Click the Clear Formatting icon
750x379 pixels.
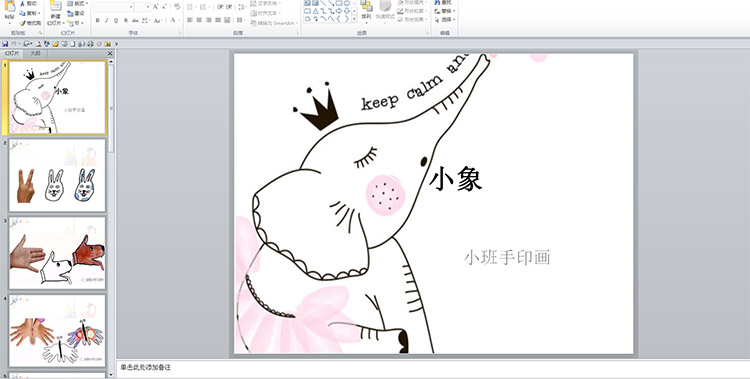pyautogui.click(x=177, y=7)
